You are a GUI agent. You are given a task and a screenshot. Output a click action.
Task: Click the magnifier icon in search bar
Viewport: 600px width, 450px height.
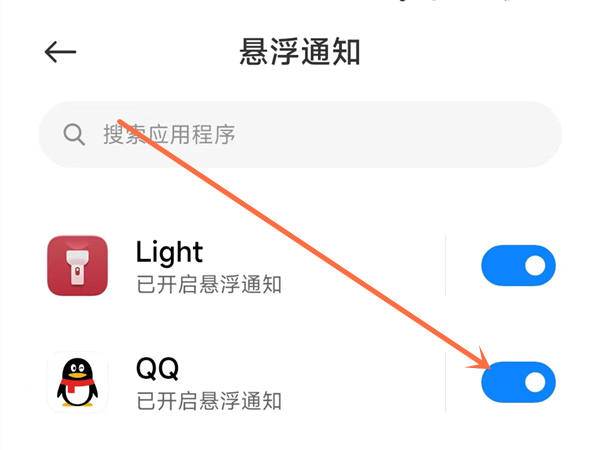point(74,134)
